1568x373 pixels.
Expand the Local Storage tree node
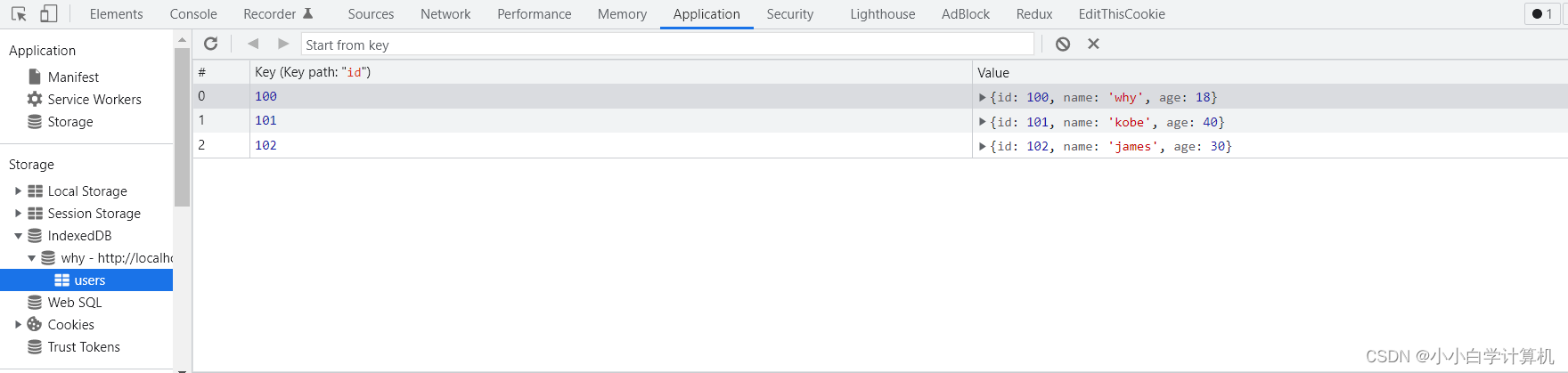coord(18,191)
